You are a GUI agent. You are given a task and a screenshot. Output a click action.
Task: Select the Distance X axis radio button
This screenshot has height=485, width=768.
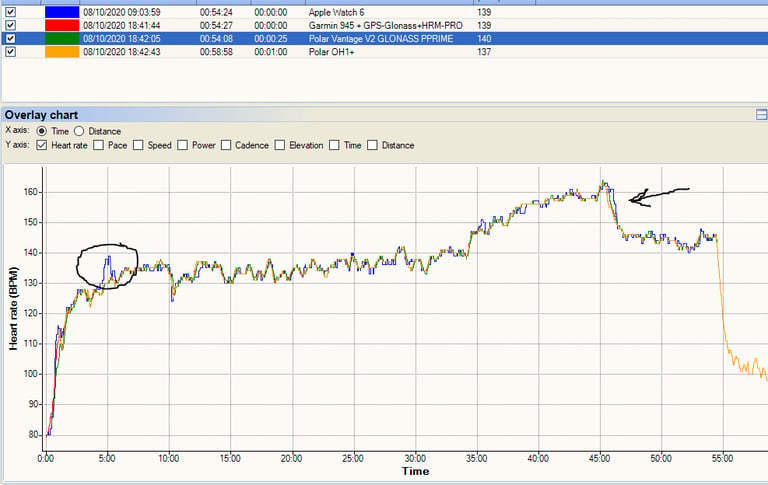coord(79,131)
